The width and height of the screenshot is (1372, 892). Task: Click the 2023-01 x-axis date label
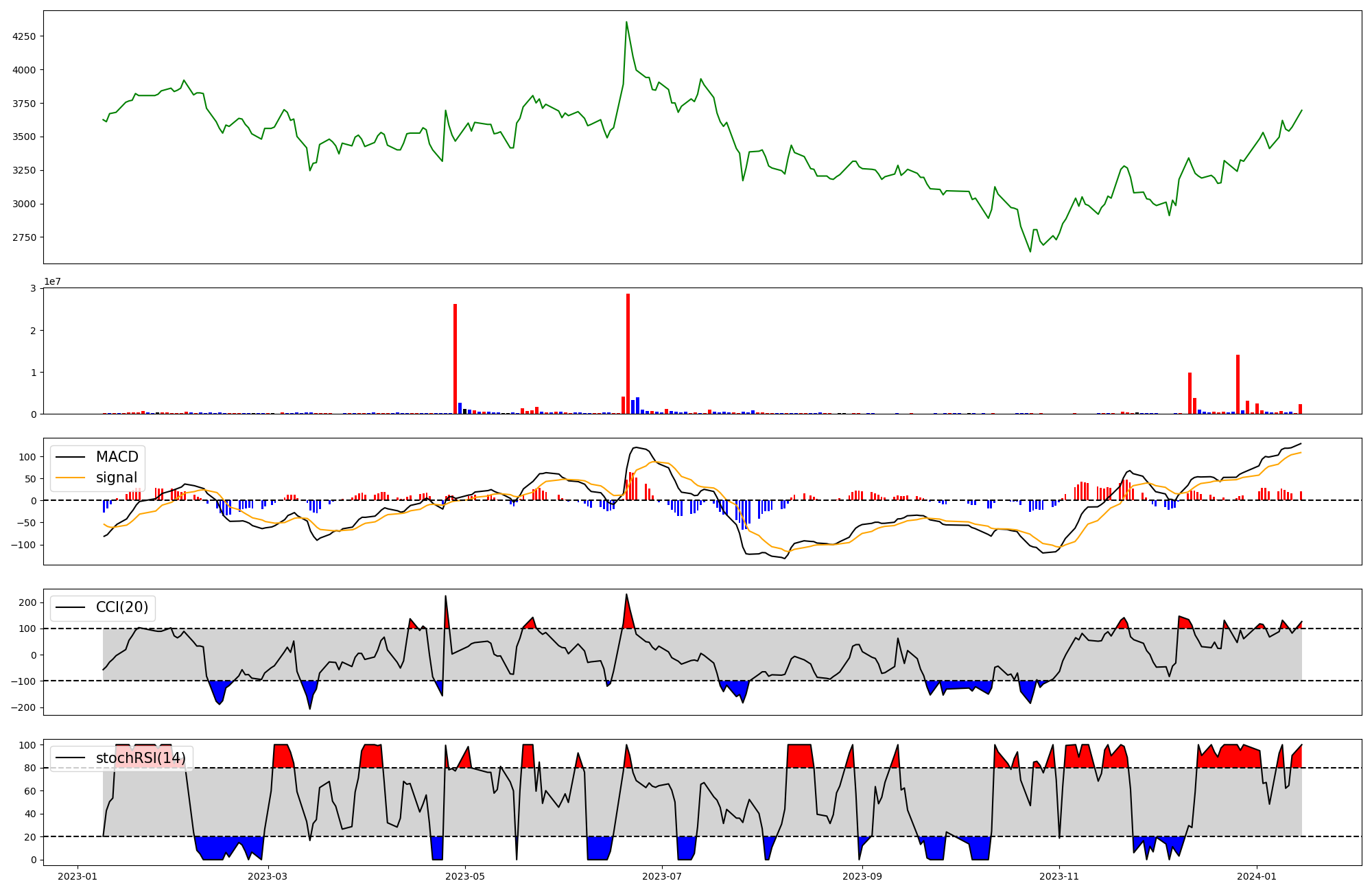(77, 876)
